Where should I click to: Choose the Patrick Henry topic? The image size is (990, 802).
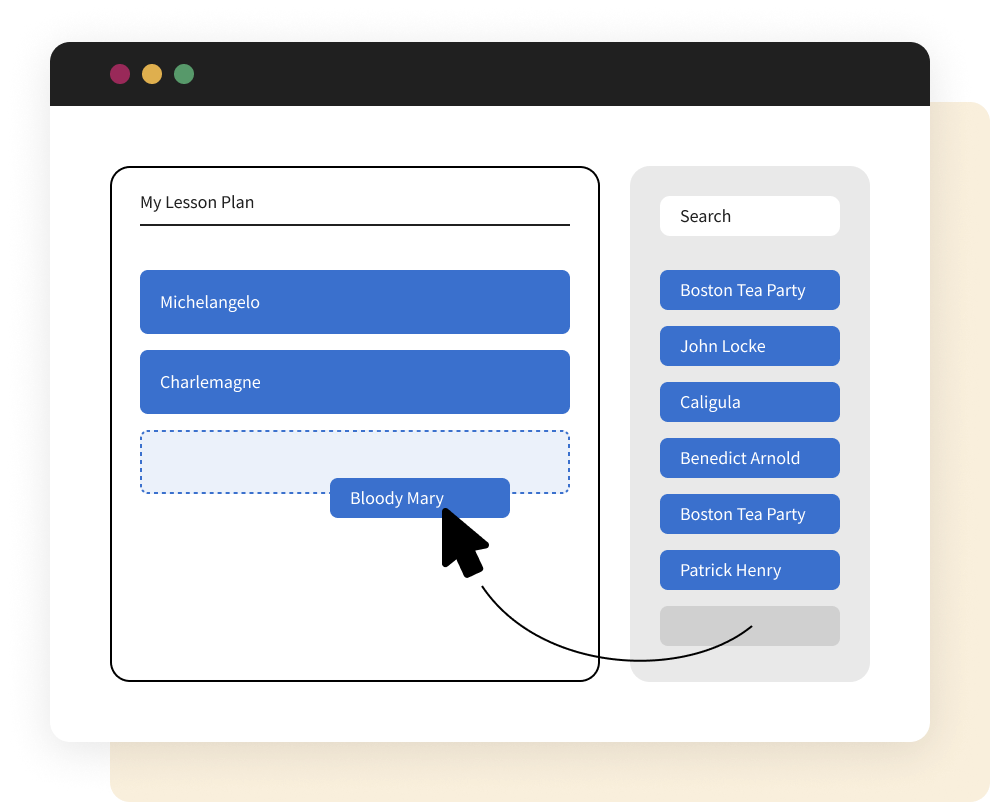point(749,570)
